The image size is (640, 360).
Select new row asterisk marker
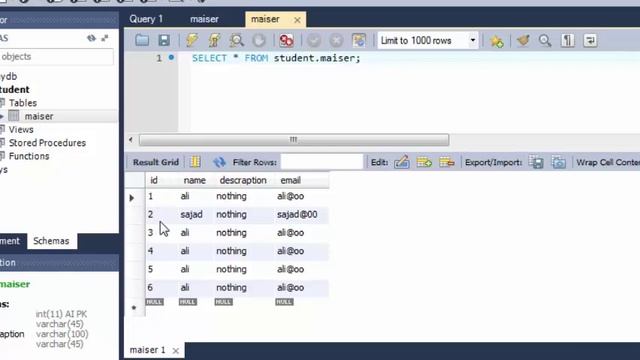pyautogui.click(x=134, y=307)
